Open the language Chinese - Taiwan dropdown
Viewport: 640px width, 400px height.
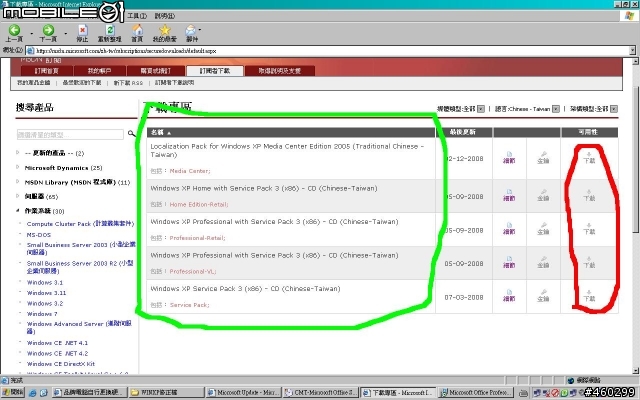pyautogui.click(x=556, y=109)
